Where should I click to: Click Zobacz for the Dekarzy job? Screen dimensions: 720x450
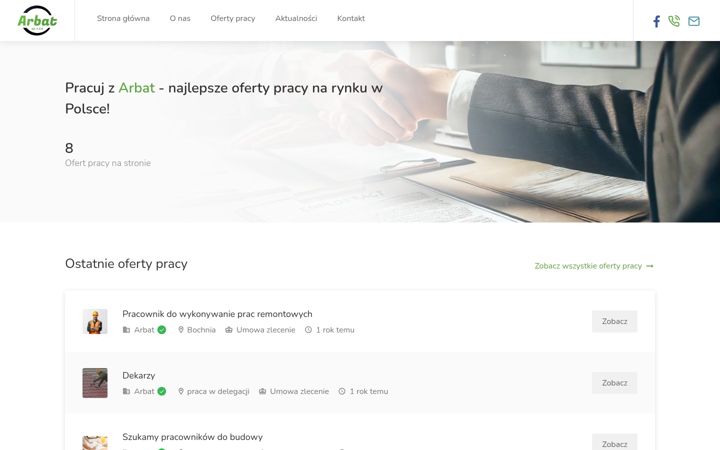614,383
